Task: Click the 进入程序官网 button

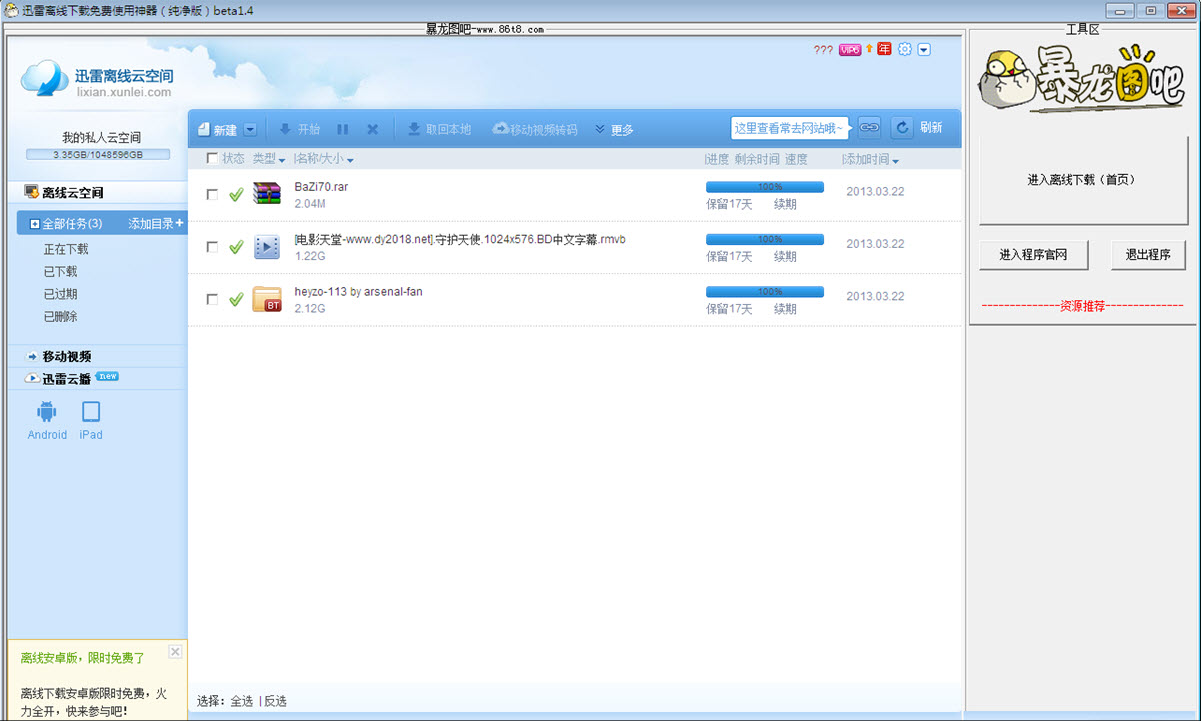Action: (x=1033, y=255)
